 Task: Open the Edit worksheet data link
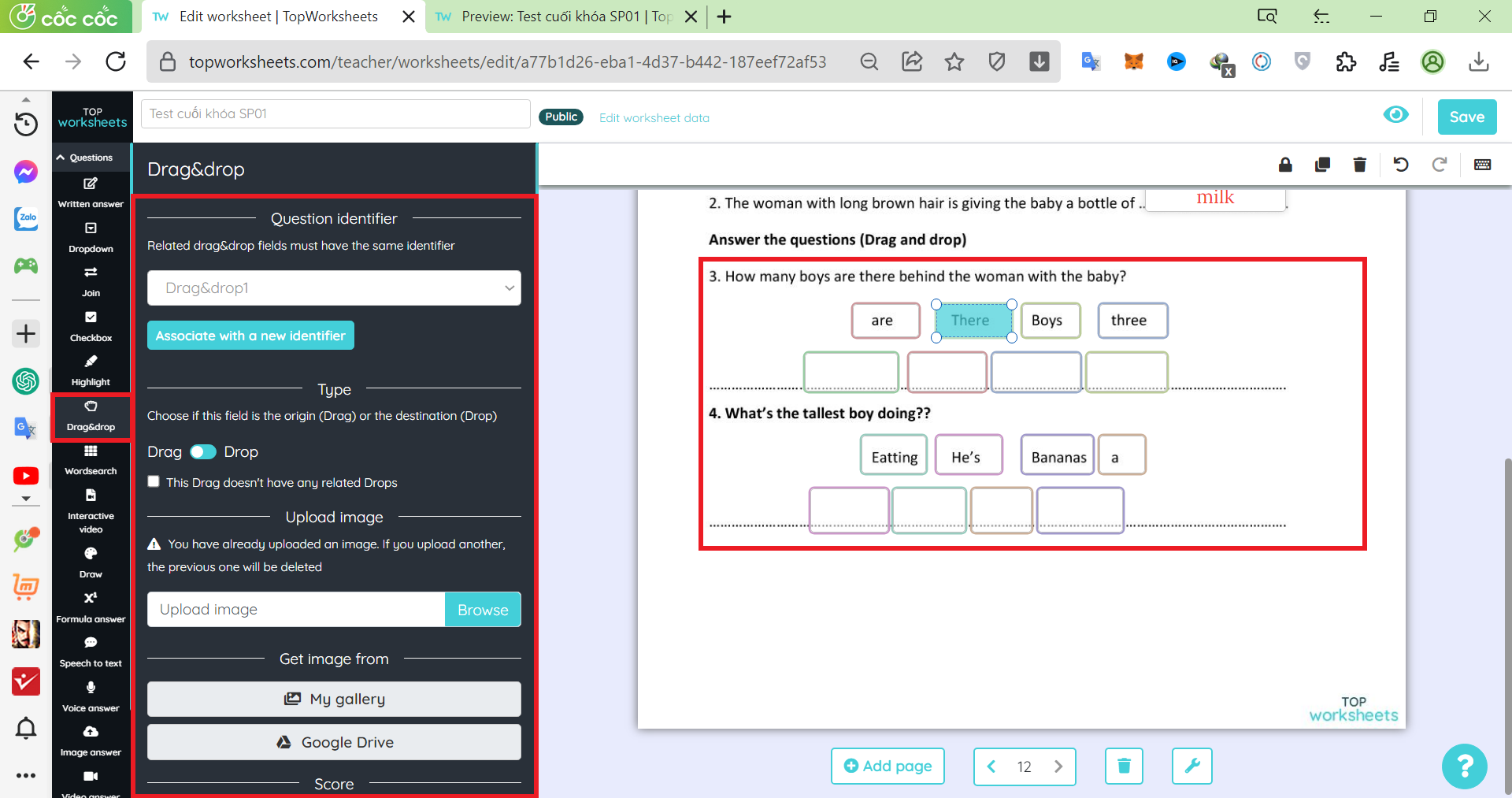(x=654, y=118)
